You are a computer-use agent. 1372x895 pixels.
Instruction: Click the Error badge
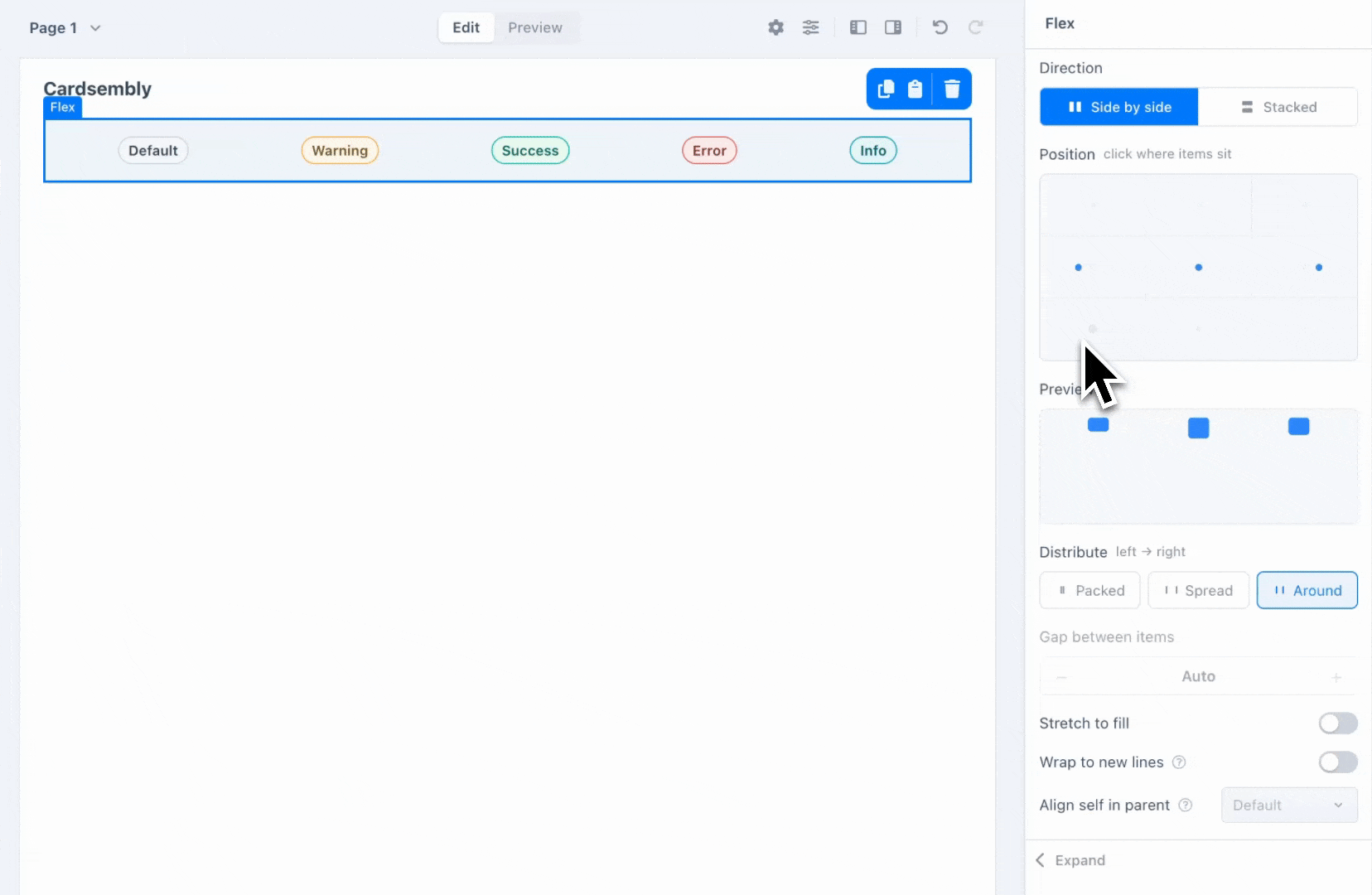pos(709,151)
